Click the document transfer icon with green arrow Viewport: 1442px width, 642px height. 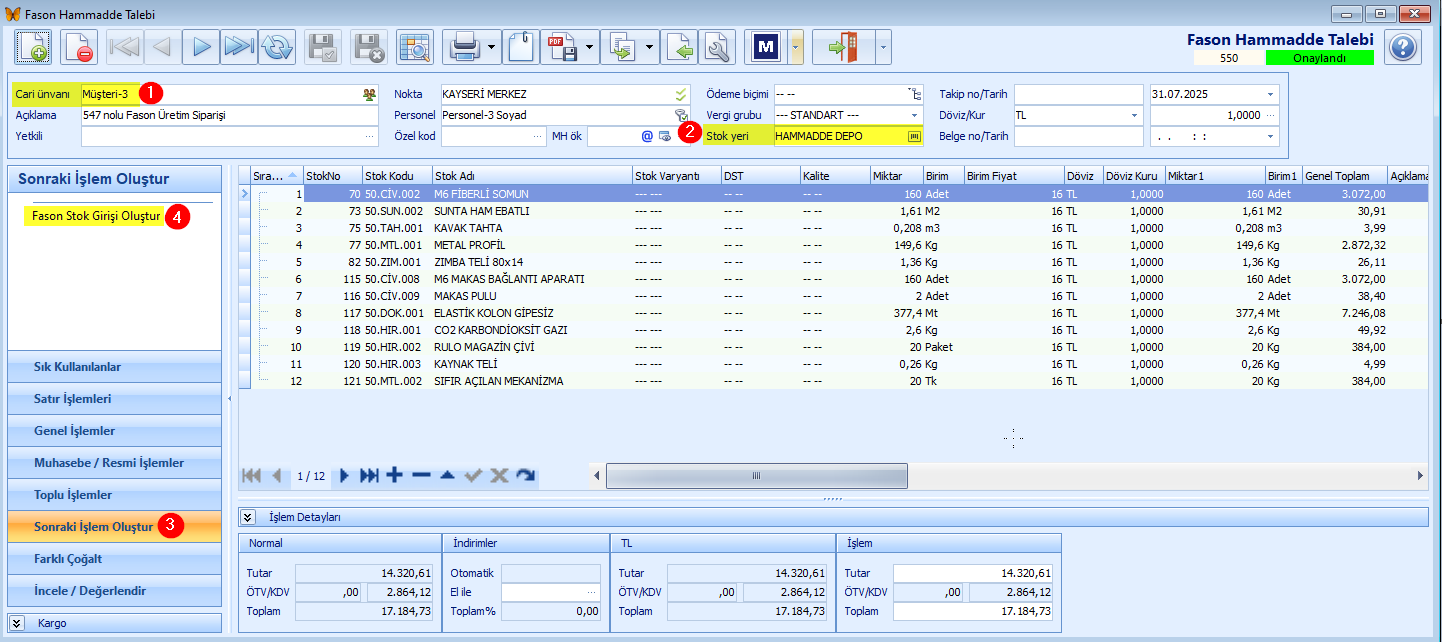coord(623,46)
